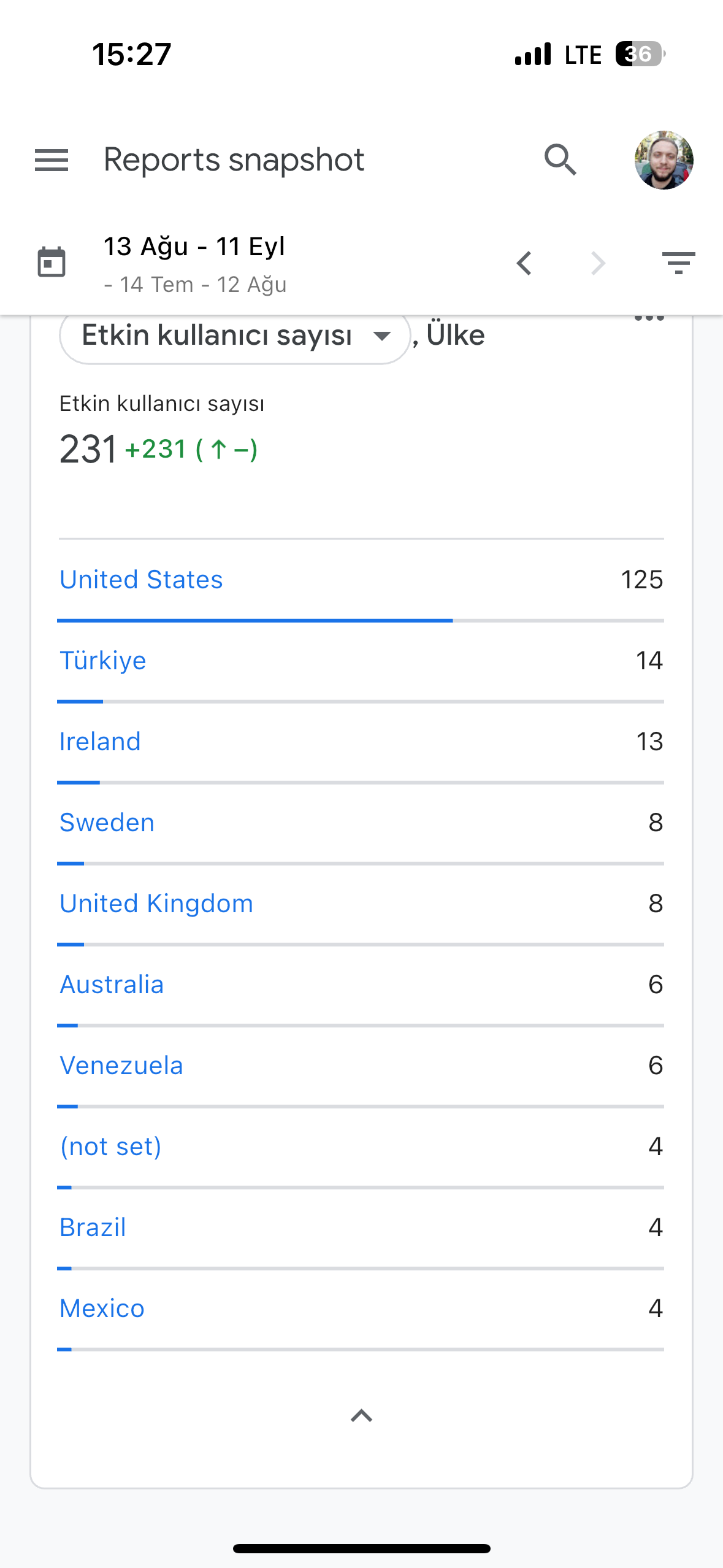Image resolution: width=723 pixels, height=1568 pixels.
Task: Open the user profile avatar
Action: point(664,160)
